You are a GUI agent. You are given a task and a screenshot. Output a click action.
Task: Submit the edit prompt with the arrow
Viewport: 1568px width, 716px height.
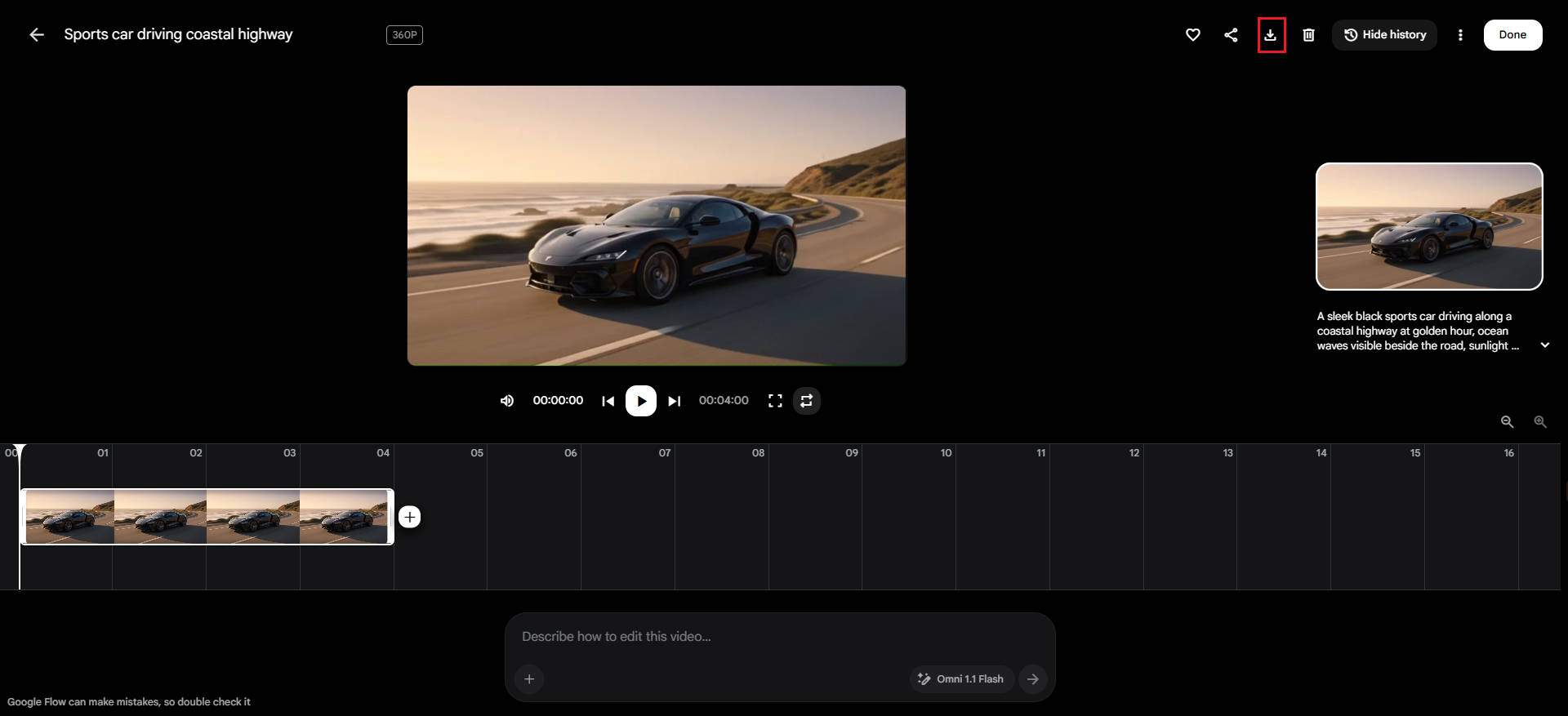coord(1033,679)
